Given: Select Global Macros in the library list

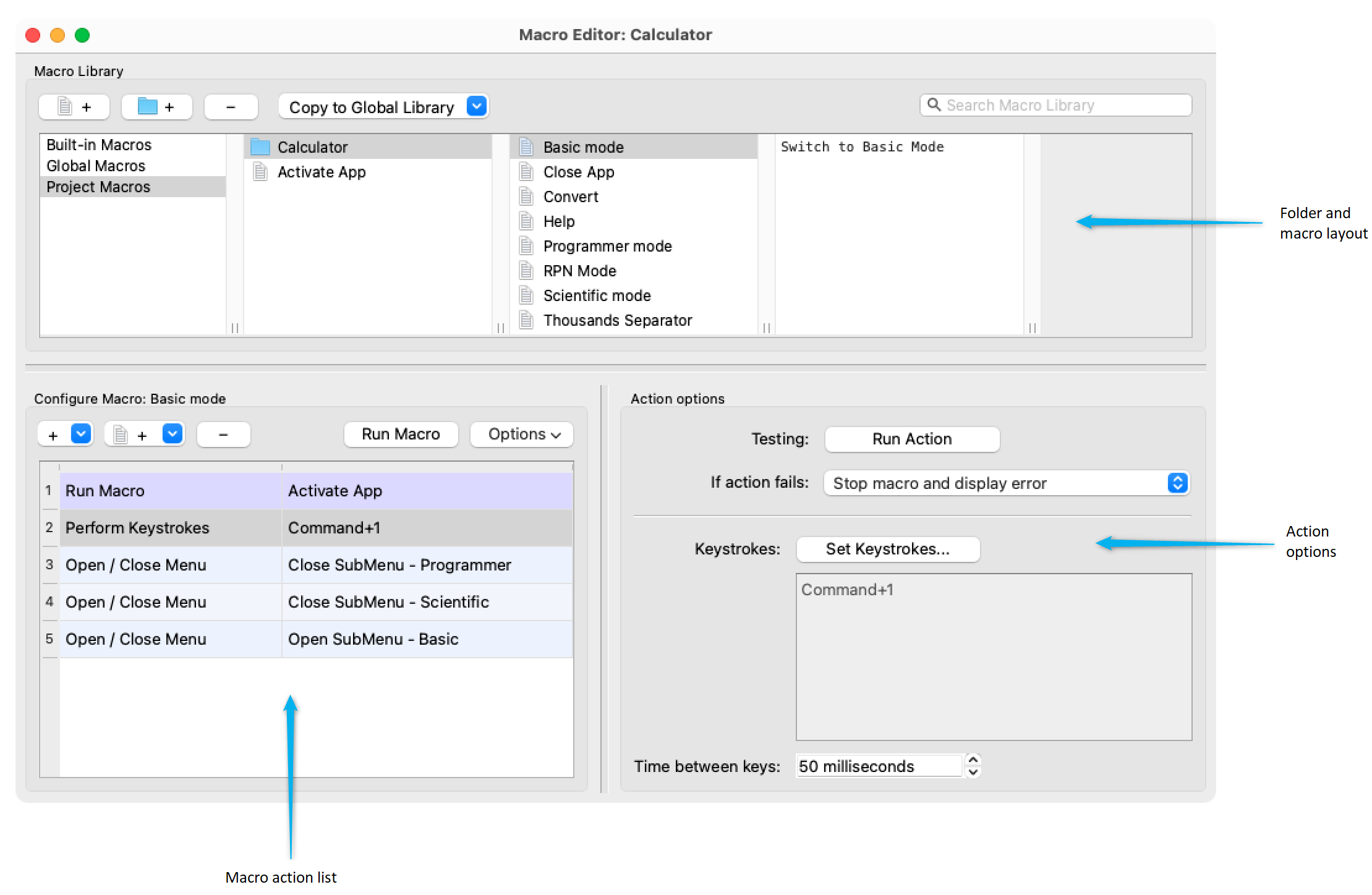Looking at the screenshot, I should (96, 166).
